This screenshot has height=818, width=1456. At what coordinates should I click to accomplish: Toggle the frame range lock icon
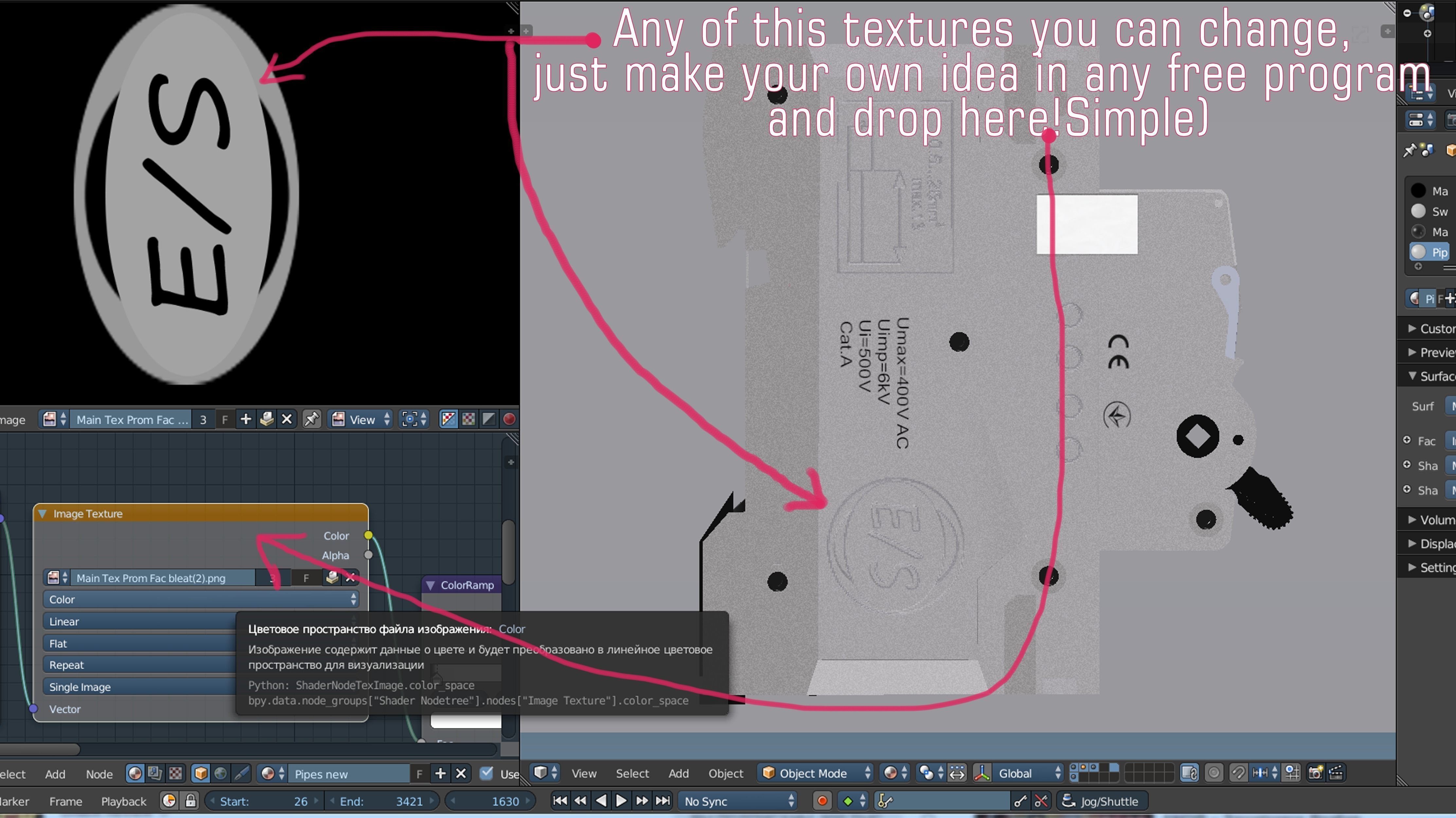pos(190,801)
